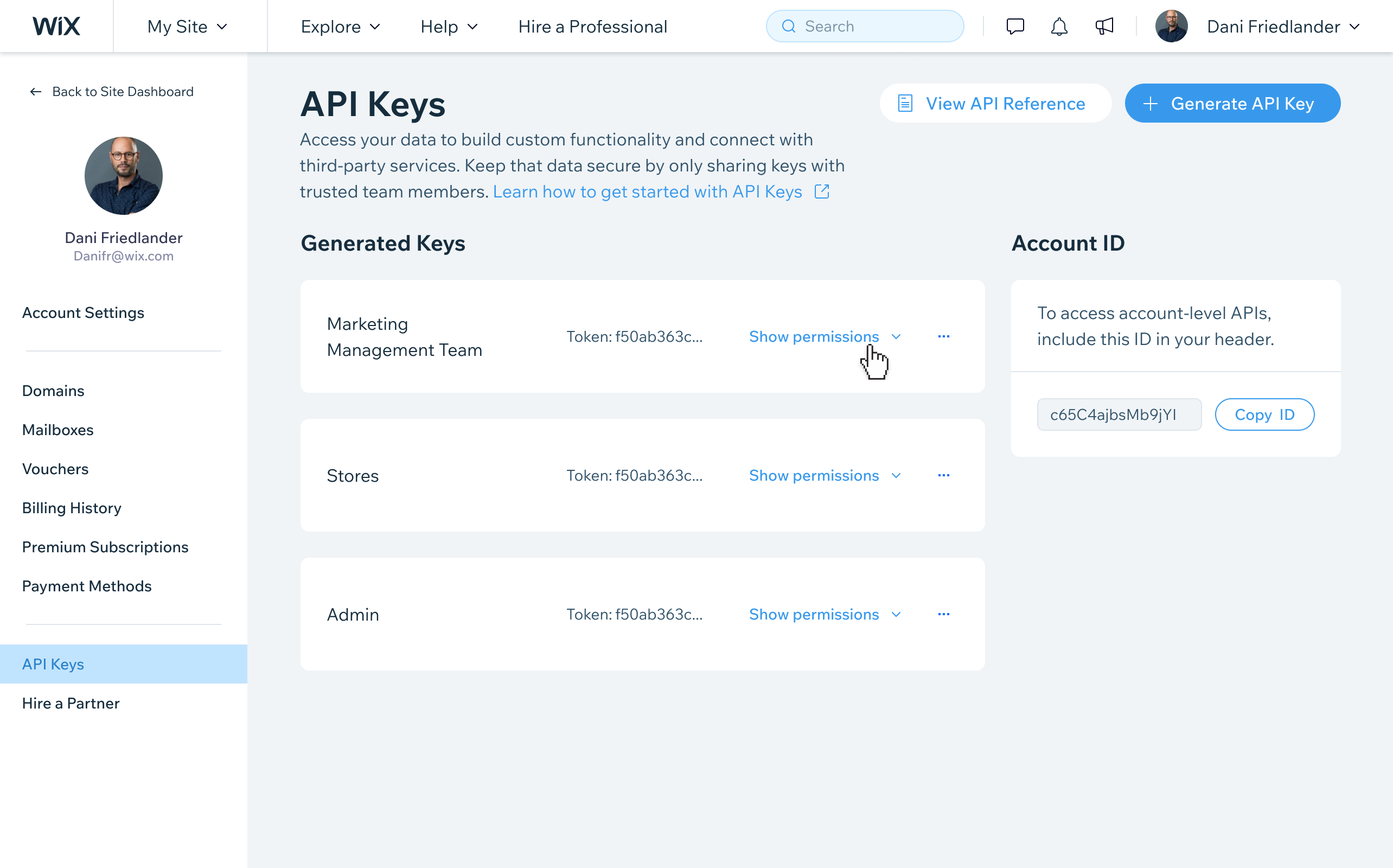
Task: Open Learn how to get started link
Action: (x=648, y=192)
